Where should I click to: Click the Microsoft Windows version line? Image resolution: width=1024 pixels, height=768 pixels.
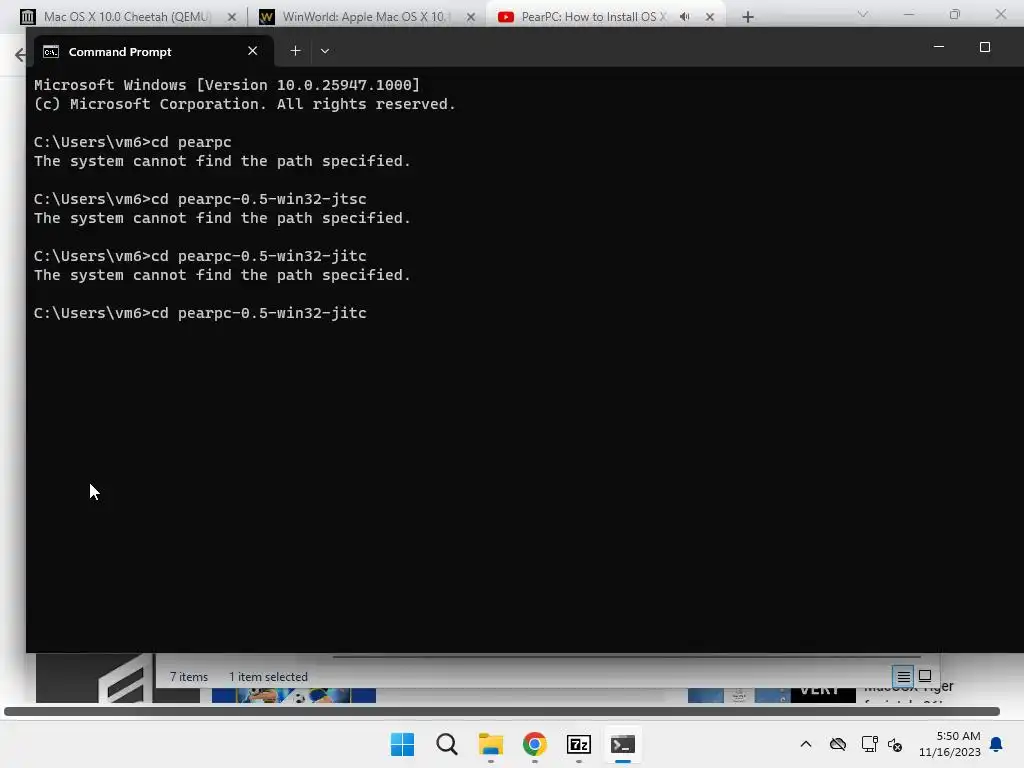227,85
